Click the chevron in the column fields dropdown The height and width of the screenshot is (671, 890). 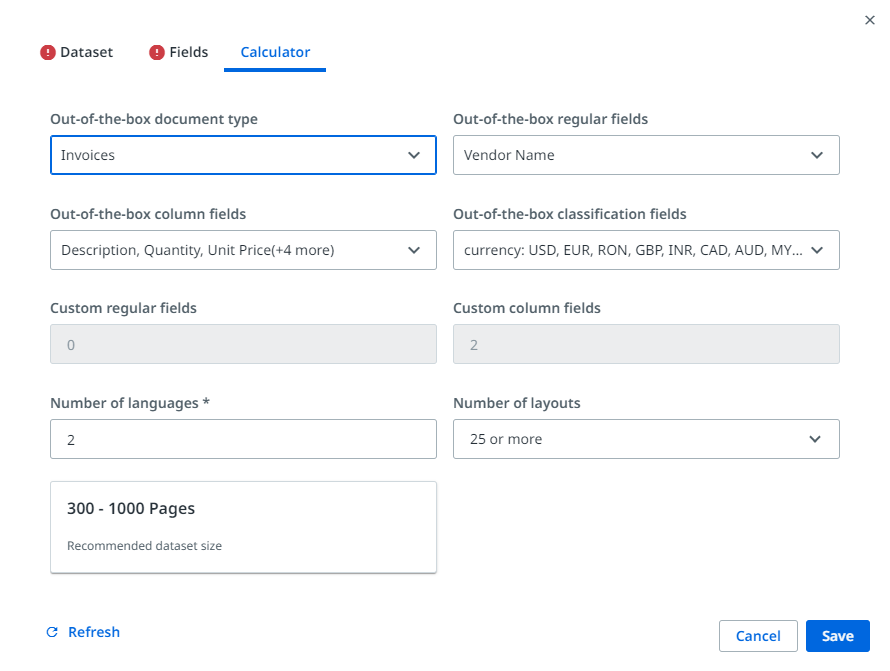click(414, 250)
